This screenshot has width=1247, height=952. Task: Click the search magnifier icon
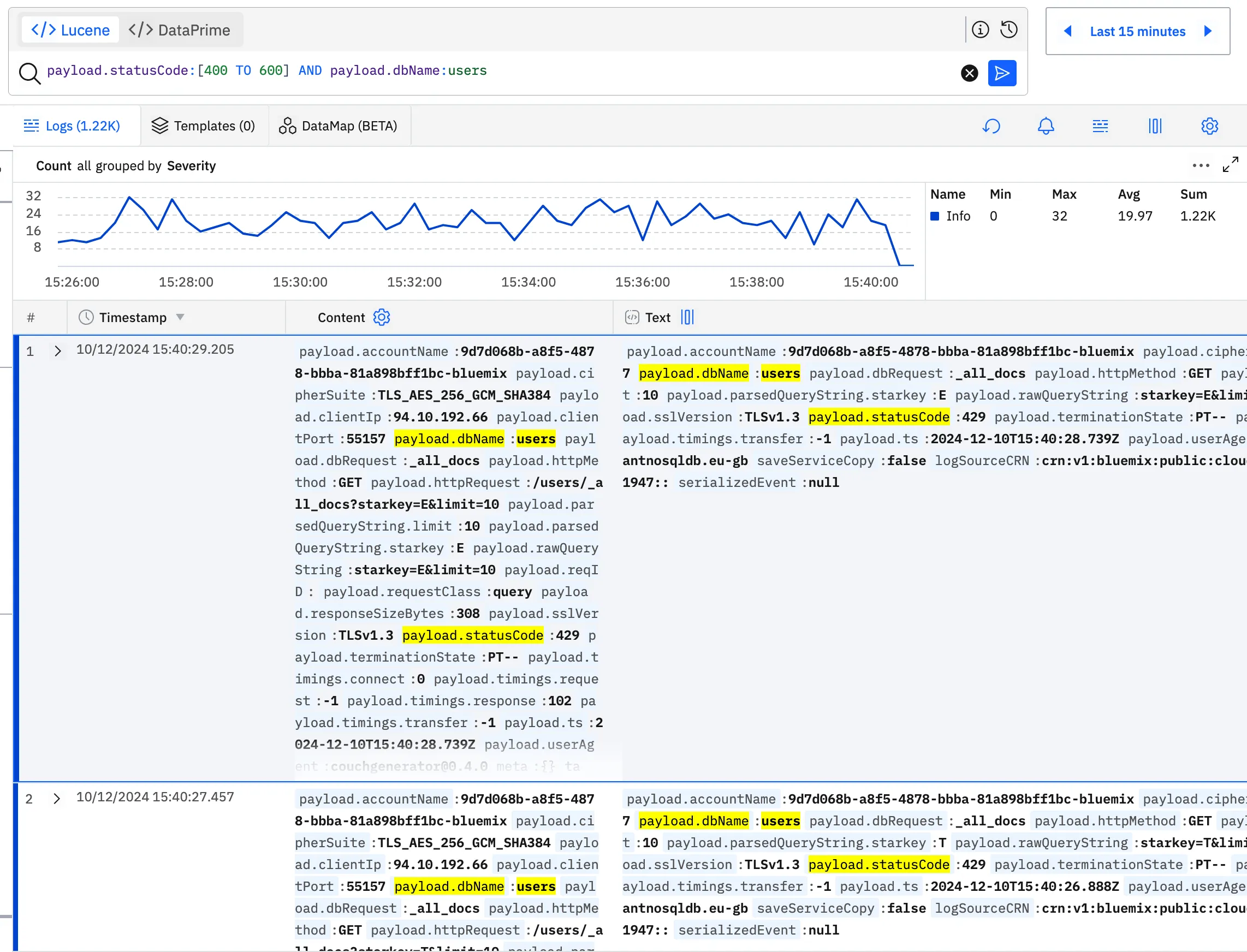click(29, 73)
